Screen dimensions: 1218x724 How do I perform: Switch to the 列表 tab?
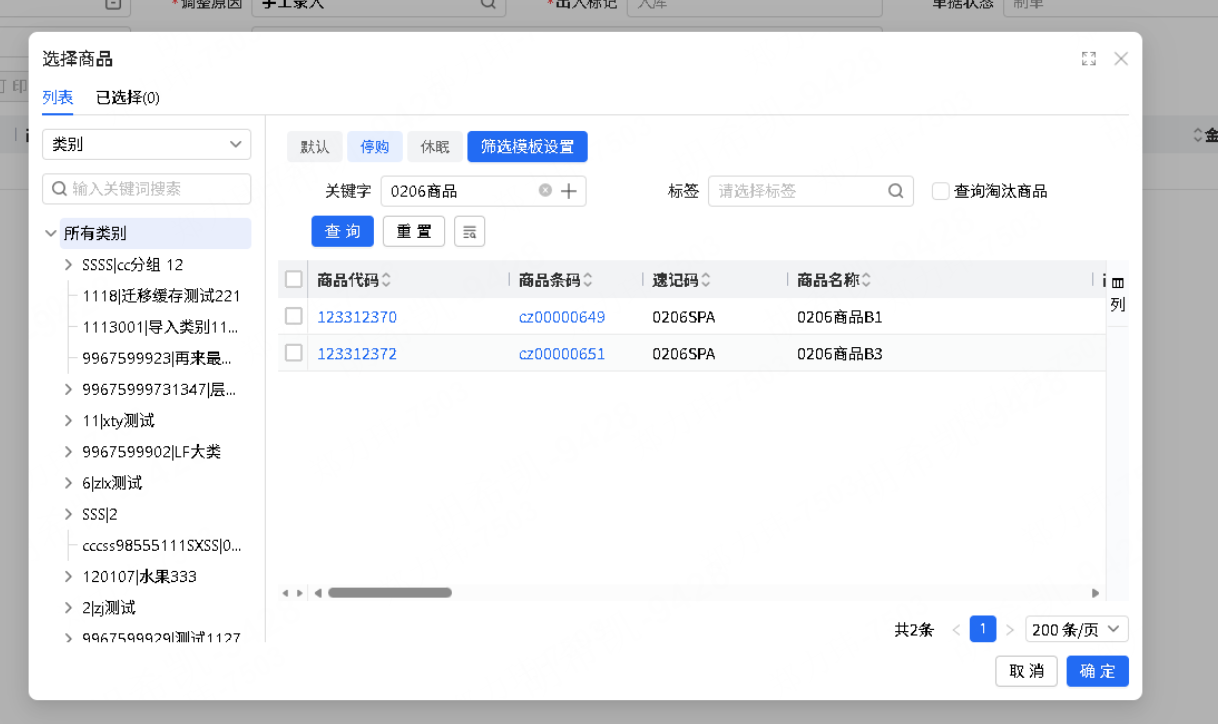[57, 97]
